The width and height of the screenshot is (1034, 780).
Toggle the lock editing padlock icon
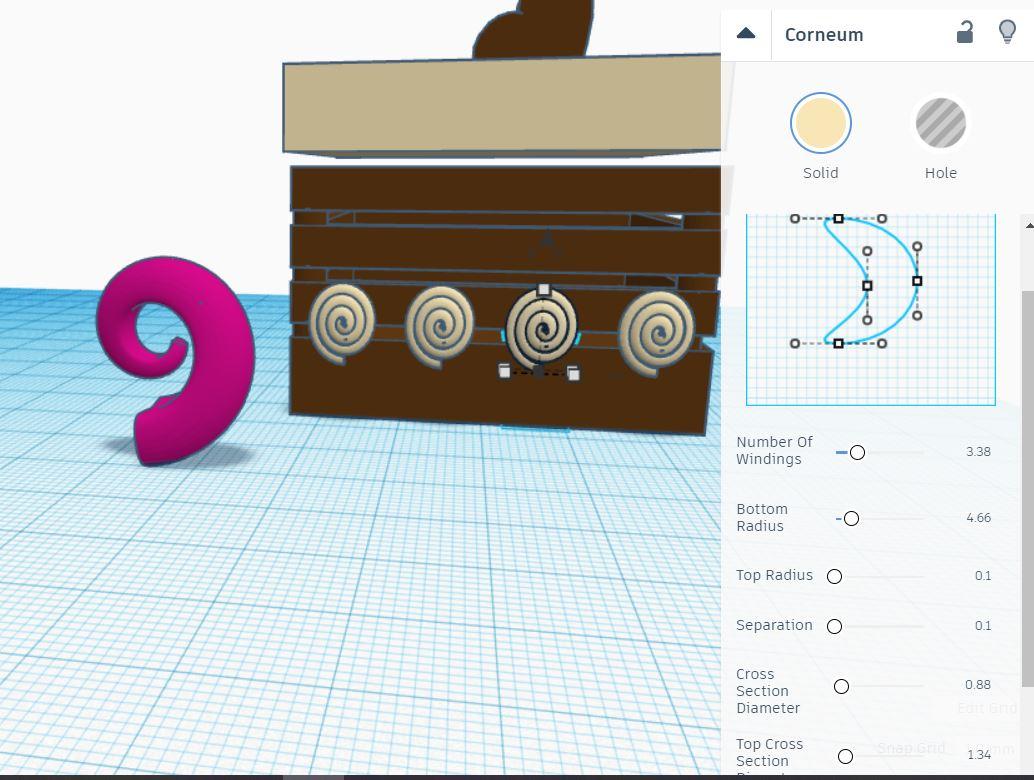coord(965,32)
